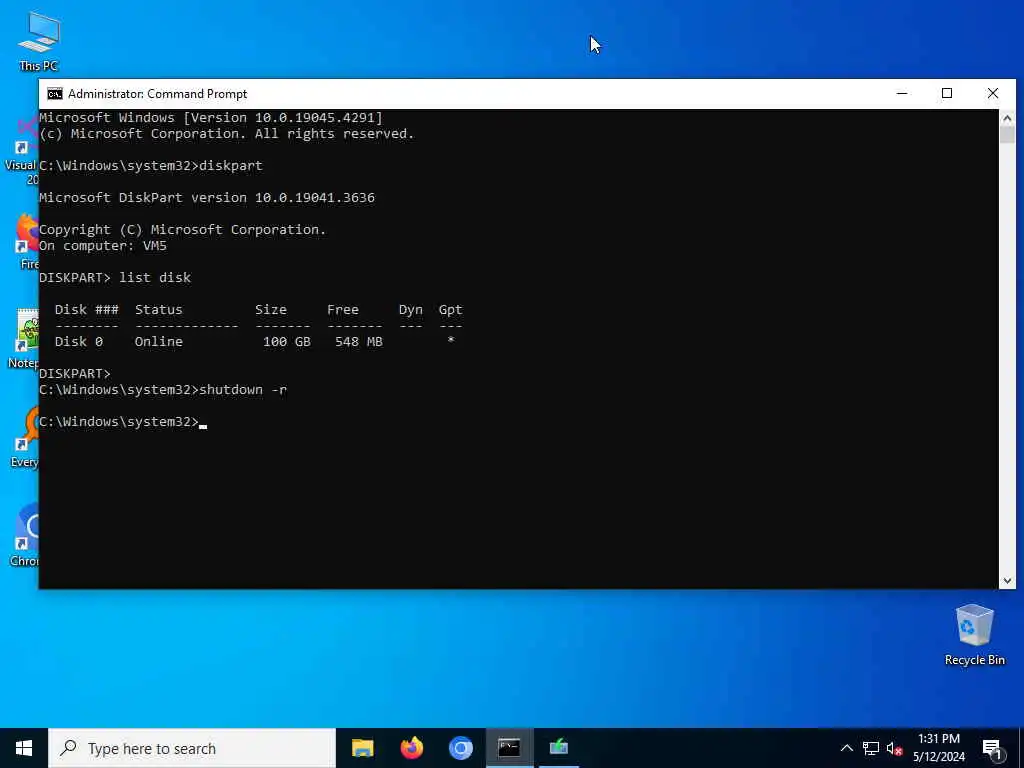Open the Windows Start menu
The height and width of the screenshot is (768, 1024).
[x=24, y=748]
